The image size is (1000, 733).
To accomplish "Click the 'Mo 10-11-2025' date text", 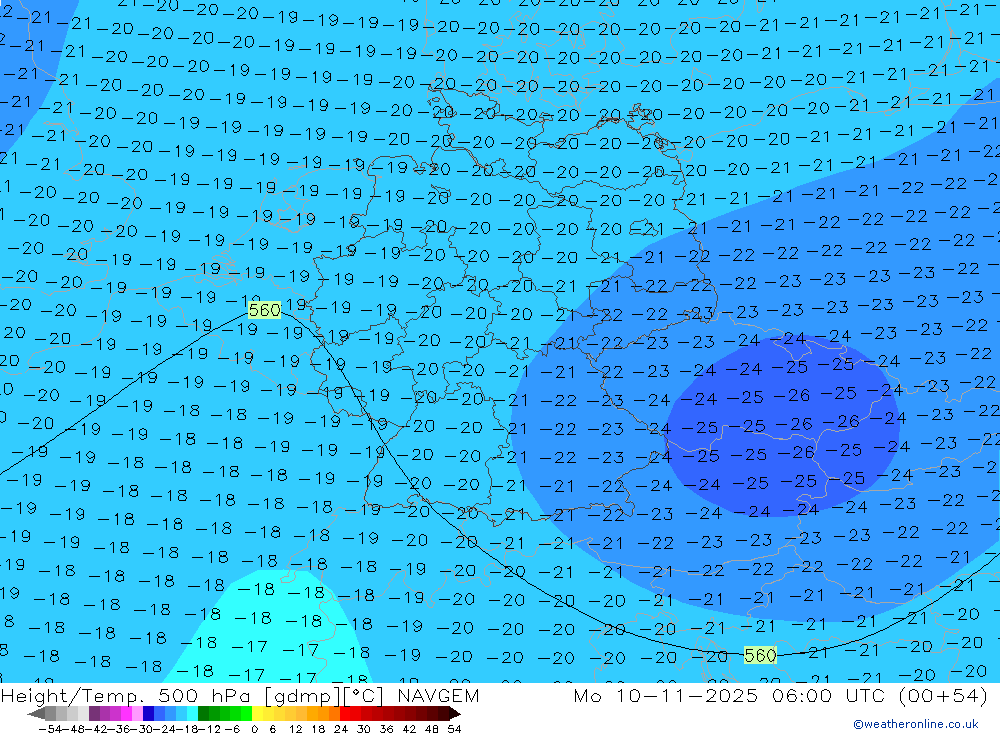I will [x=665, y=695].
